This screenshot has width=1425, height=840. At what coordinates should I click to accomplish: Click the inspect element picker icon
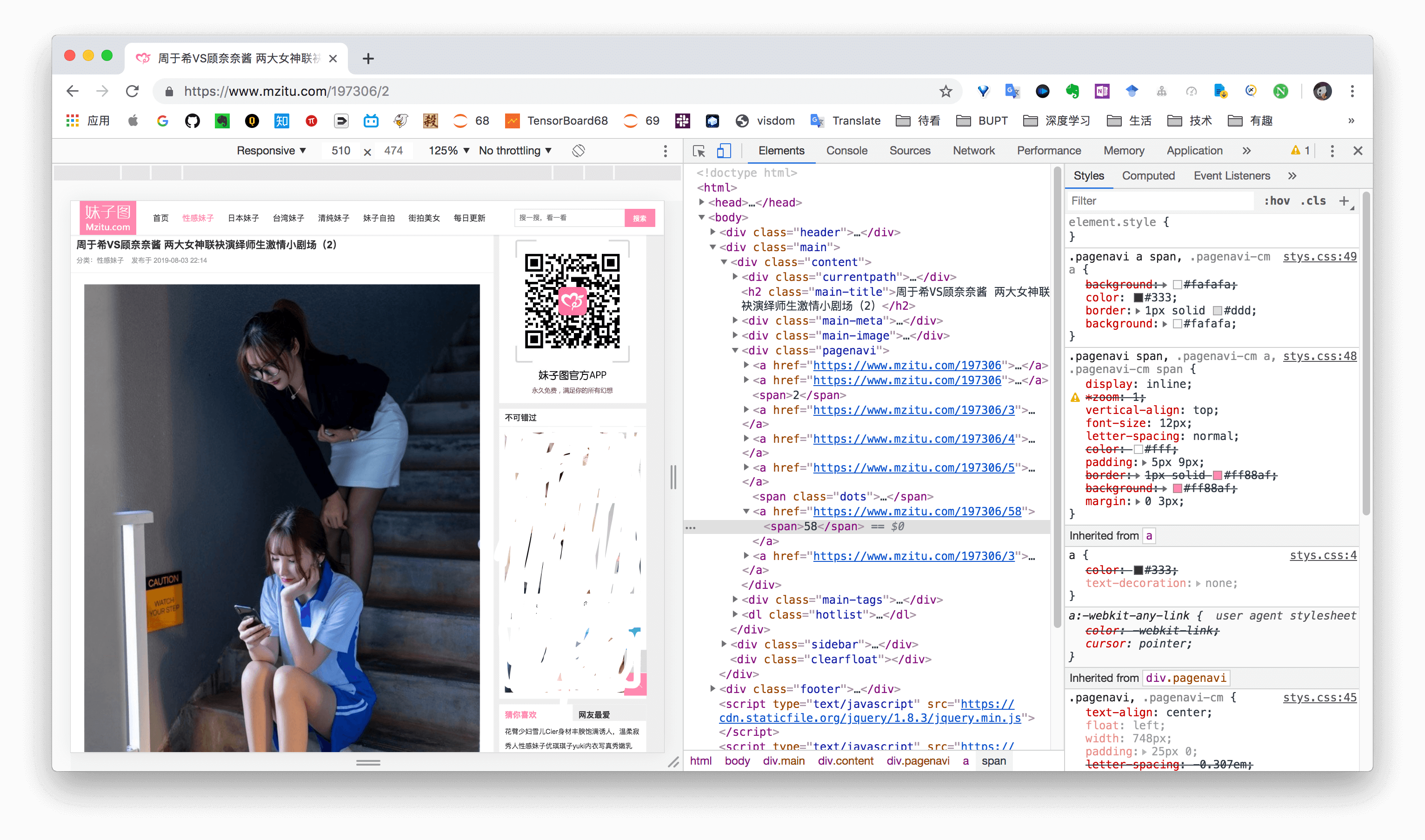[x=699, y=151]
